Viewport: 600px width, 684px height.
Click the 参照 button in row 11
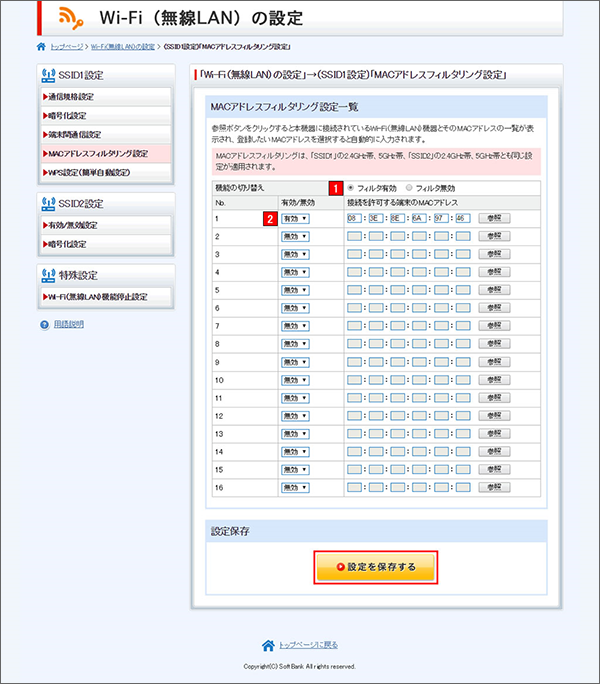pyautogui.click(x=494, y=397)
